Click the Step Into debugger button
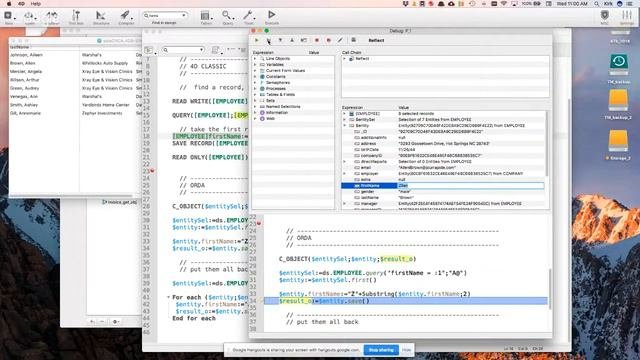This screenshot has height=360, width=640. (x=280, y=40)
